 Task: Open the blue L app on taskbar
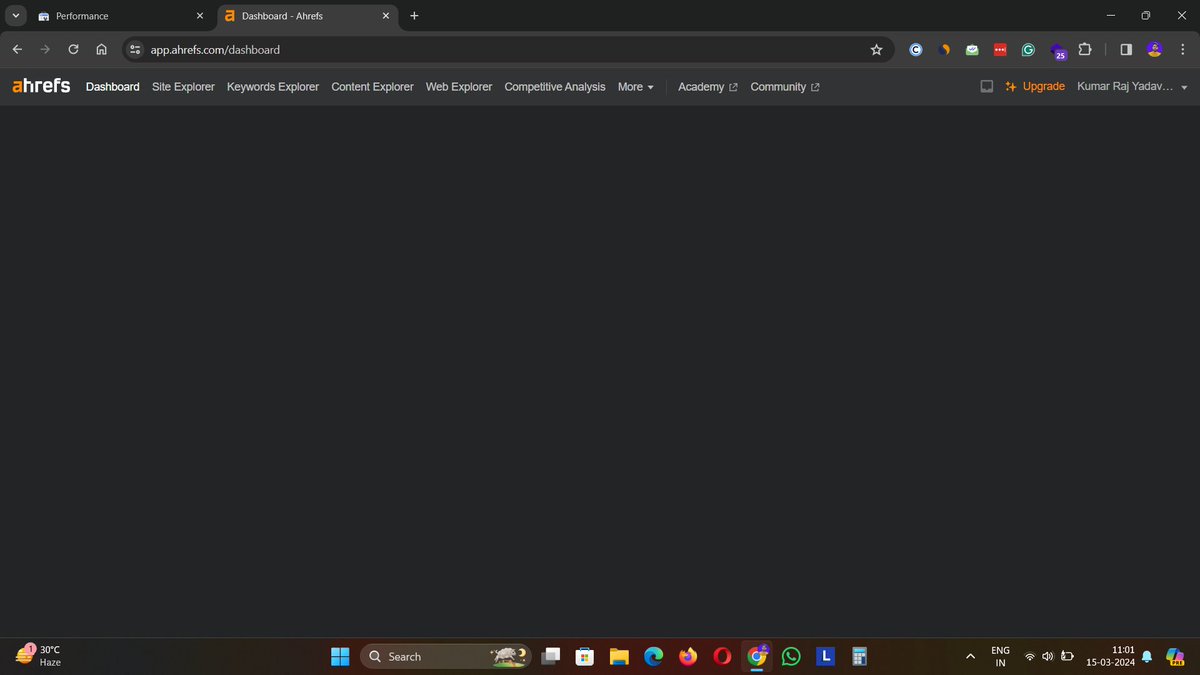[826, 656]
